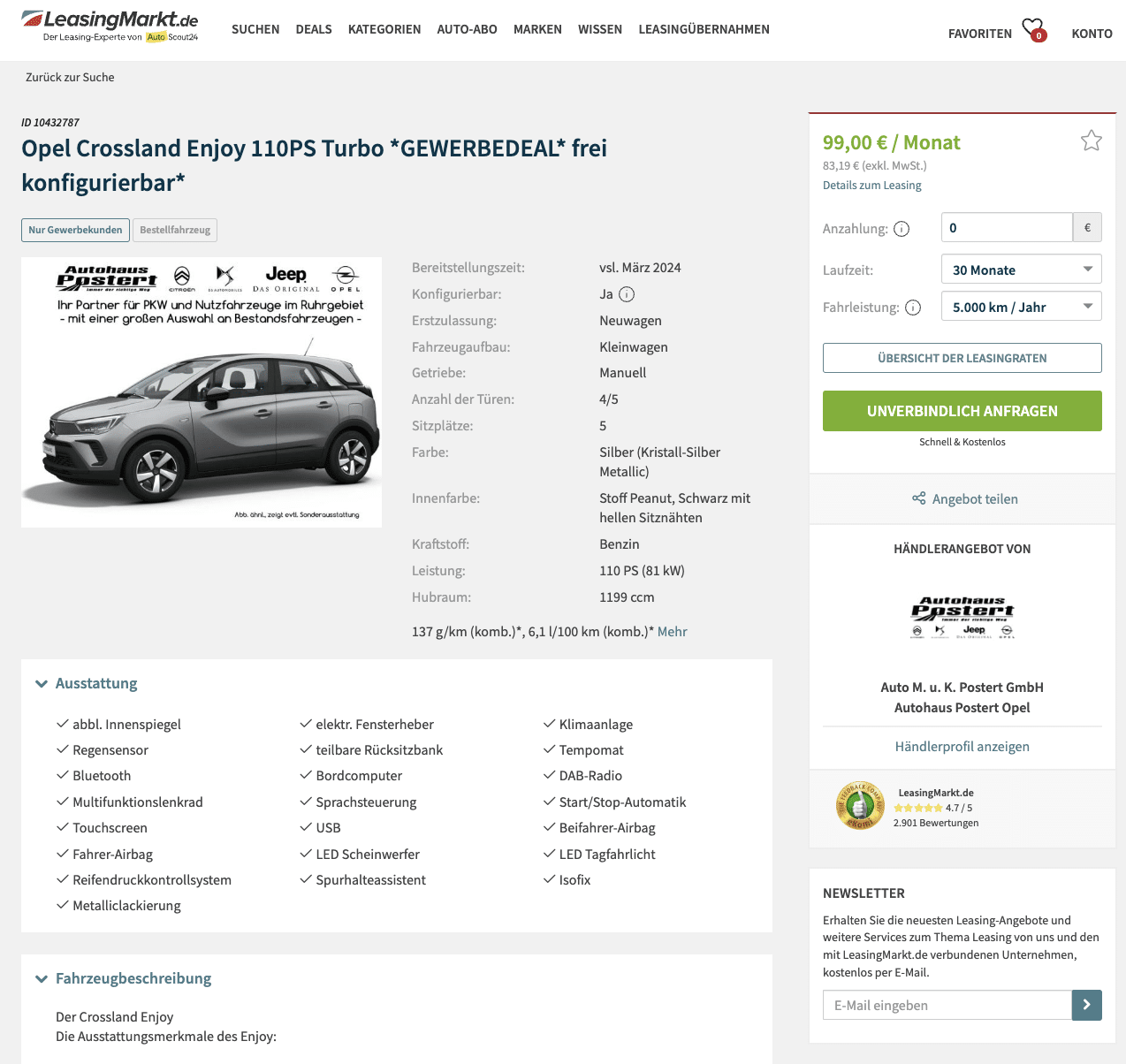This screenshot has width=1126, height=1064.
Task: Open the Fahrleistung 5.000 km dropdown
Action: click(1022, 307)
